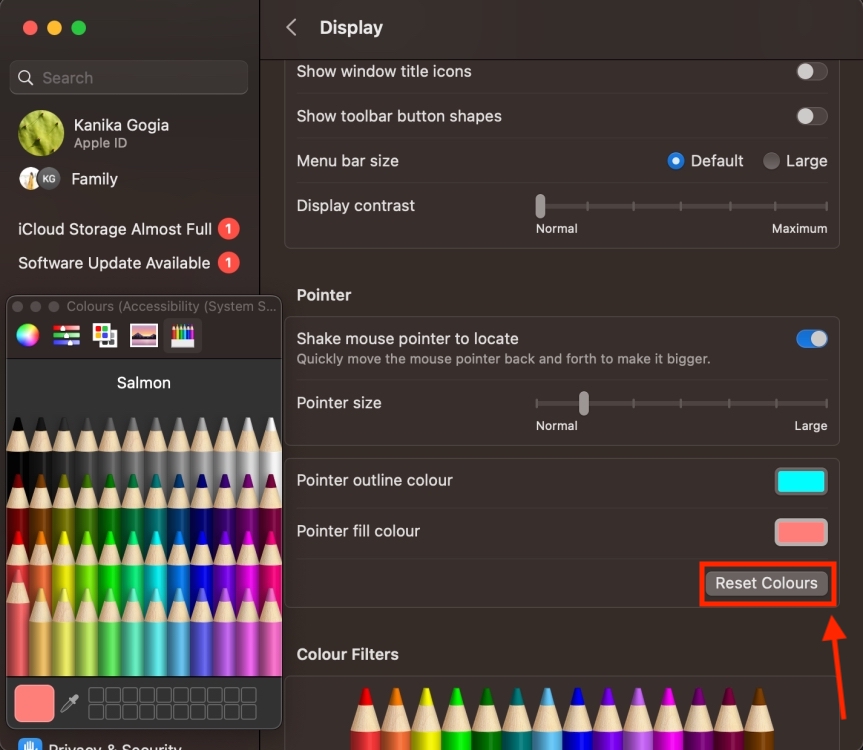Open the Colour Palettes picker
This screenshot has height=750, width=863.
tap(105, 335)
